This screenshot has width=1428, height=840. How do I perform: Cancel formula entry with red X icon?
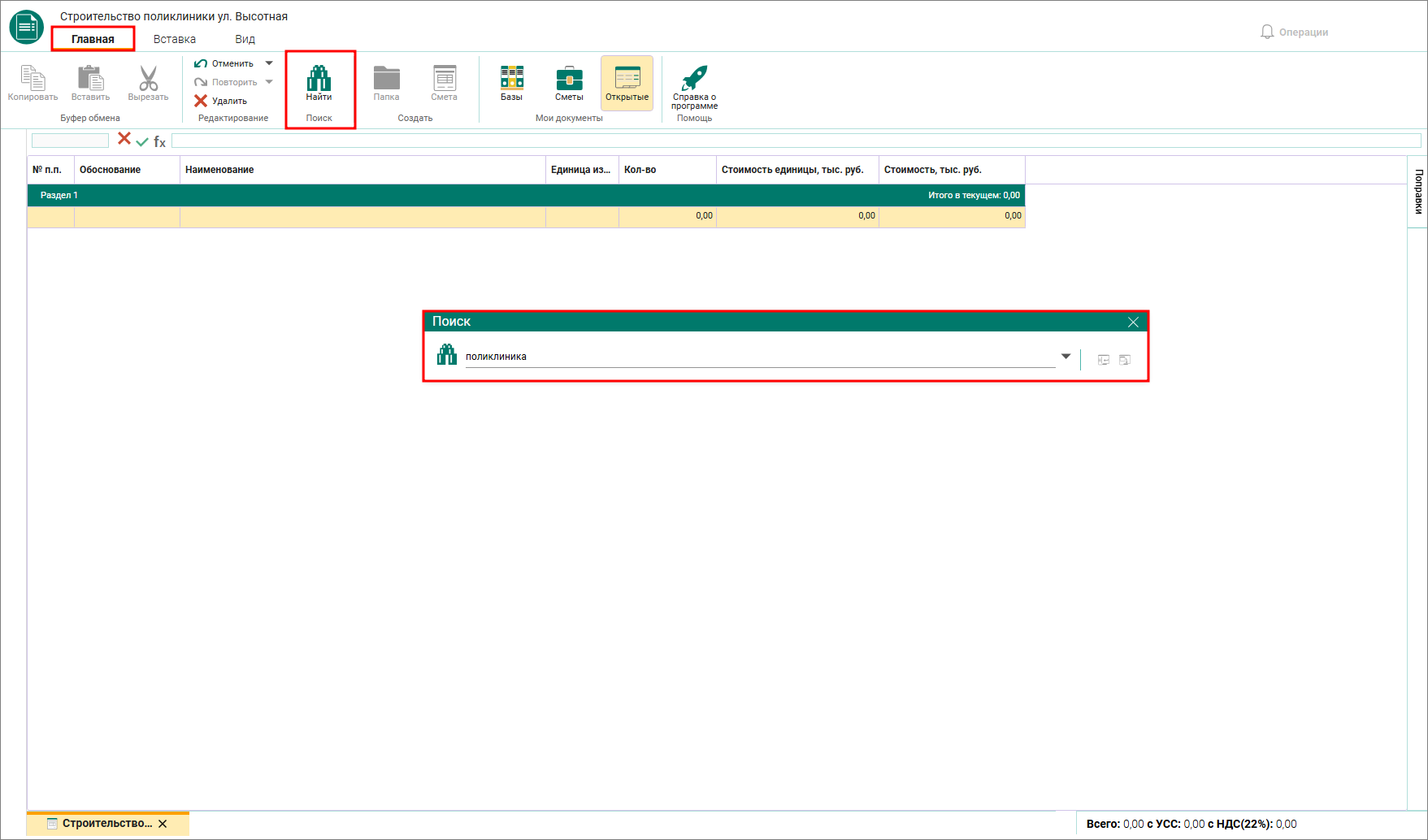[x=124, y=139]
